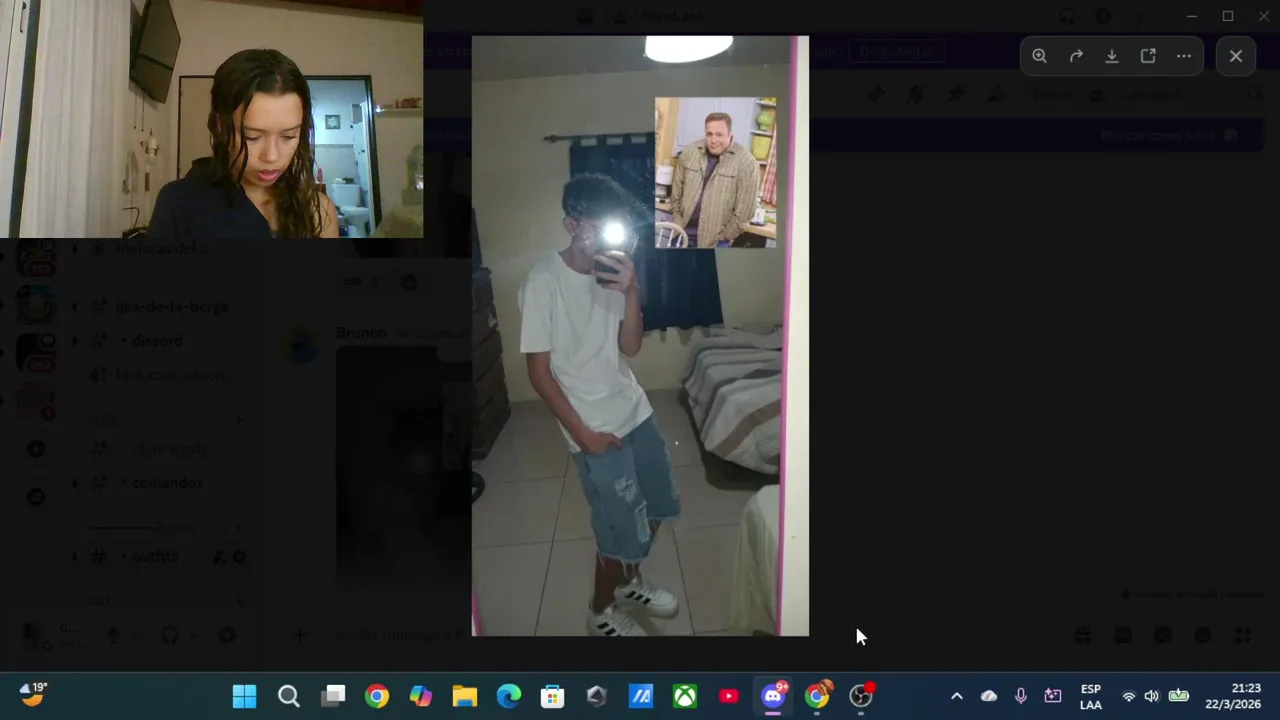1280x720 pixels.
Task: Expand the hidden system tray icons chevron
Action: [x=956, y=696]
